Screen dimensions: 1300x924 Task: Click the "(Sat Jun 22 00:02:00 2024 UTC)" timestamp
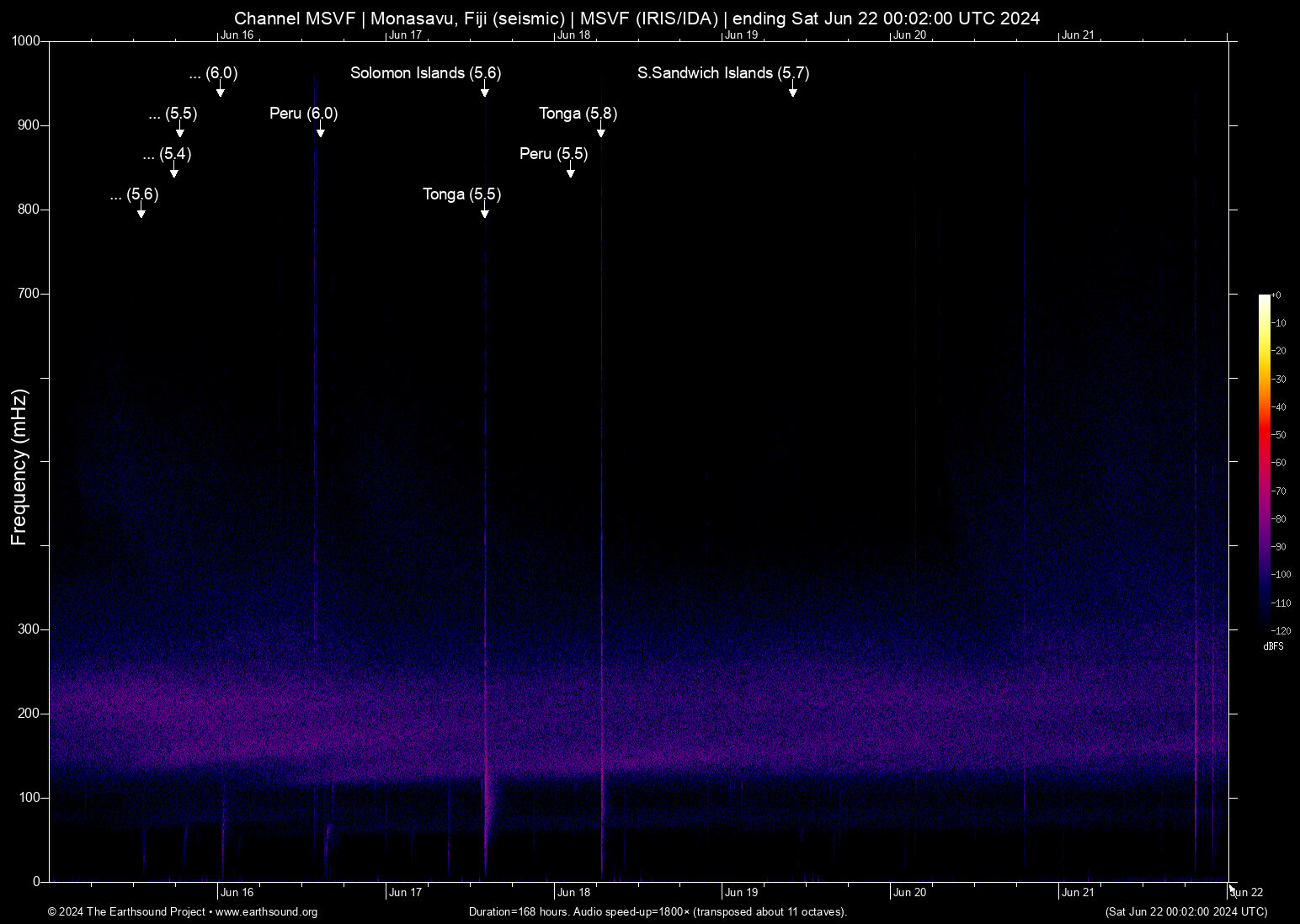(1186, 912)
